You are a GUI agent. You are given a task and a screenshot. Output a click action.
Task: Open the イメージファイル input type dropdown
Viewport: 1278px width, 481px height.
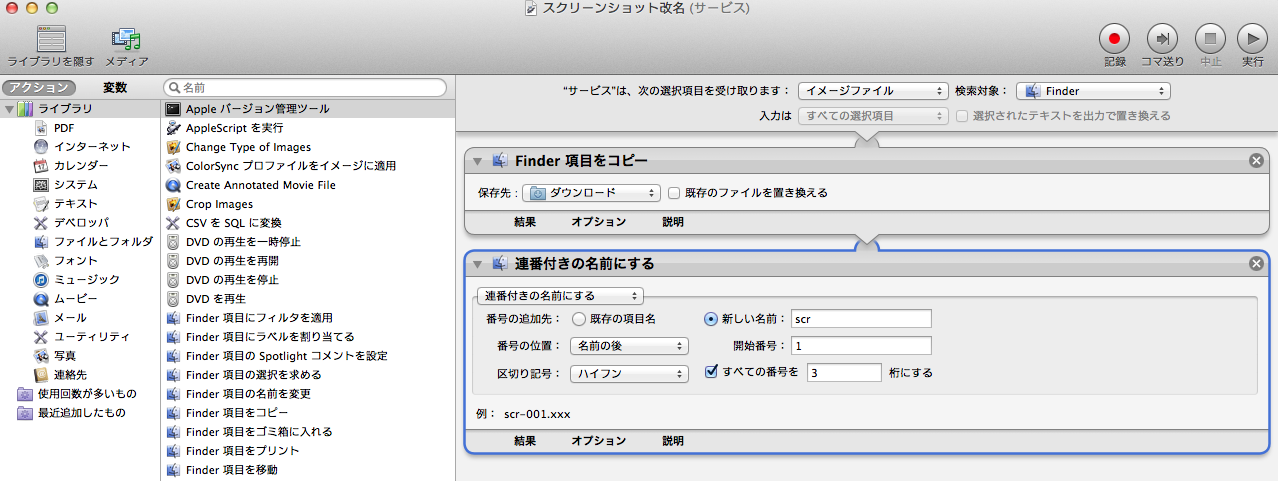[x=872, y=91]
